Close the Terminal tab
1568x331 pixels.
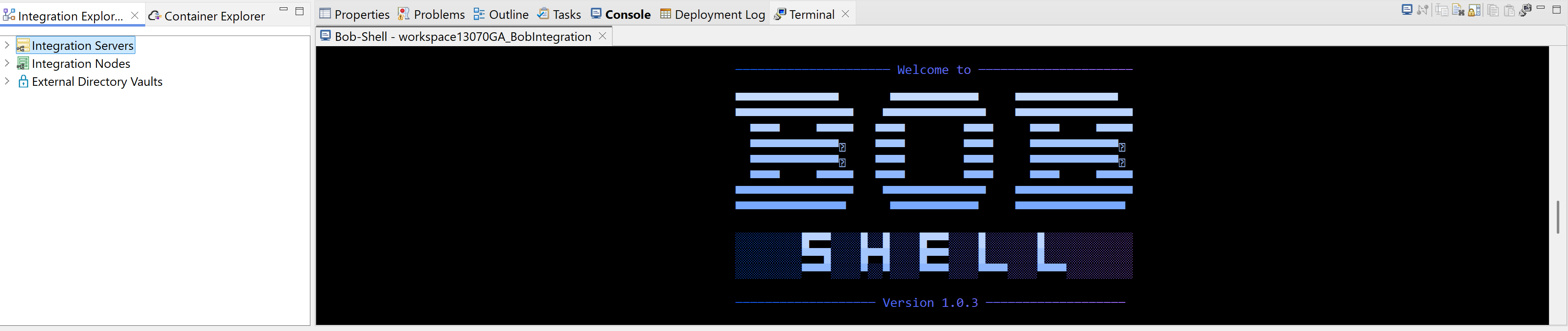coord(846,14)
